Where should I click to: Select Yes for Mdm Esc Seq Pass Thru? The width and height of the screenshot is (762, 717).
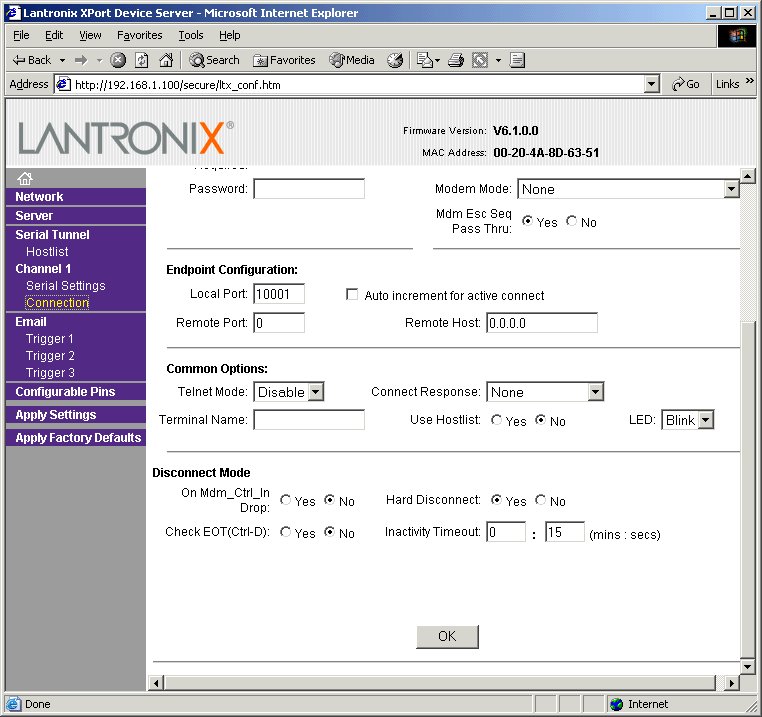pos(527,221)
